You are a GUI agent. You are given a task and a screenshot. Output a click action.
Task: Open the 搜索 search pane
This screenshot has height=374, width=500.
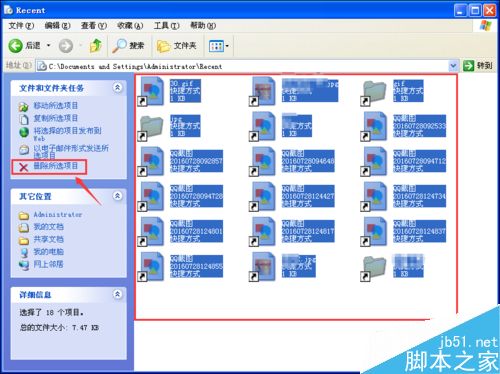[x=129, y=45]
